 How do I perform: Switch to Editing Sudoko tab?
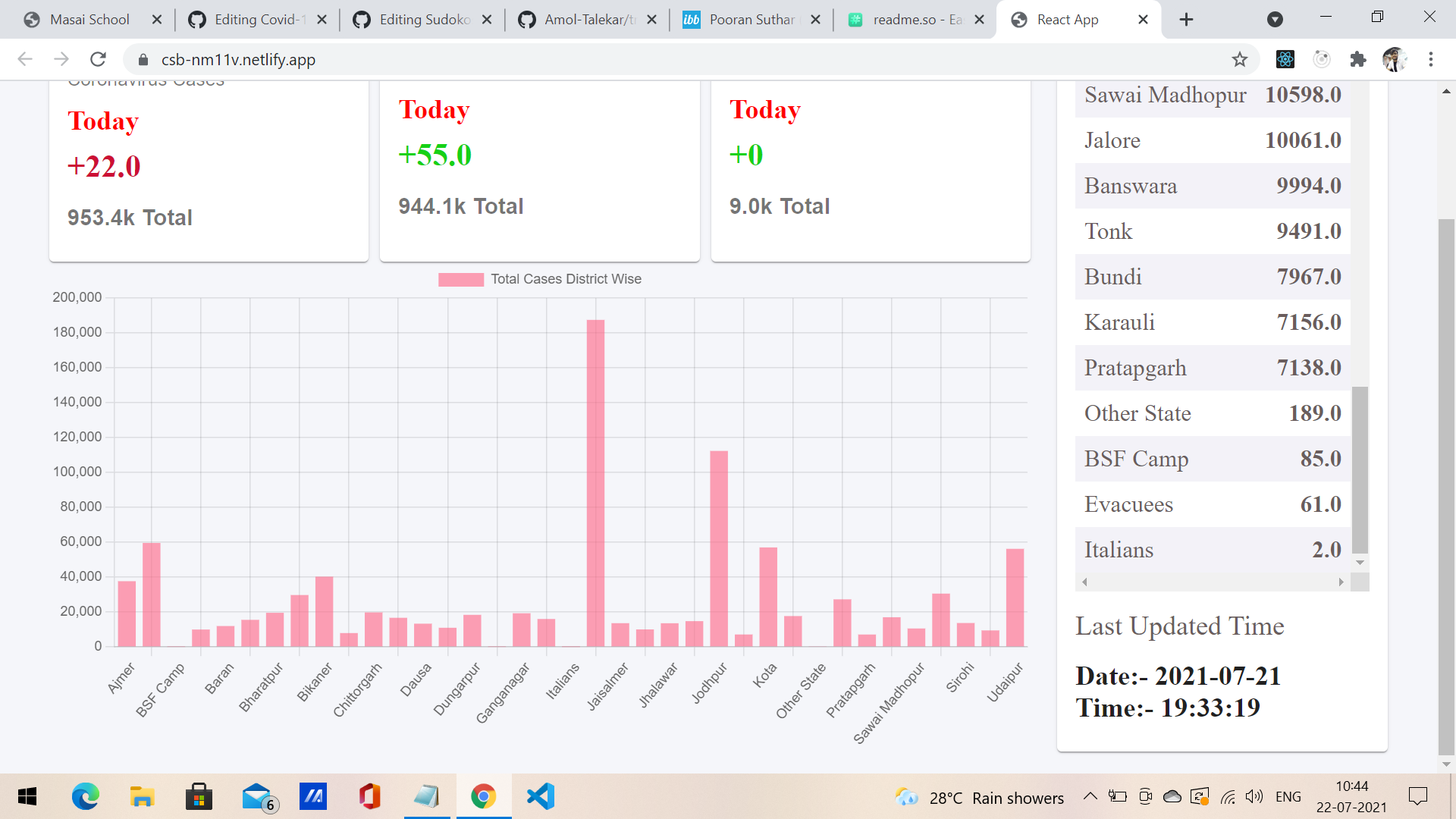click(x=423, y=20)
